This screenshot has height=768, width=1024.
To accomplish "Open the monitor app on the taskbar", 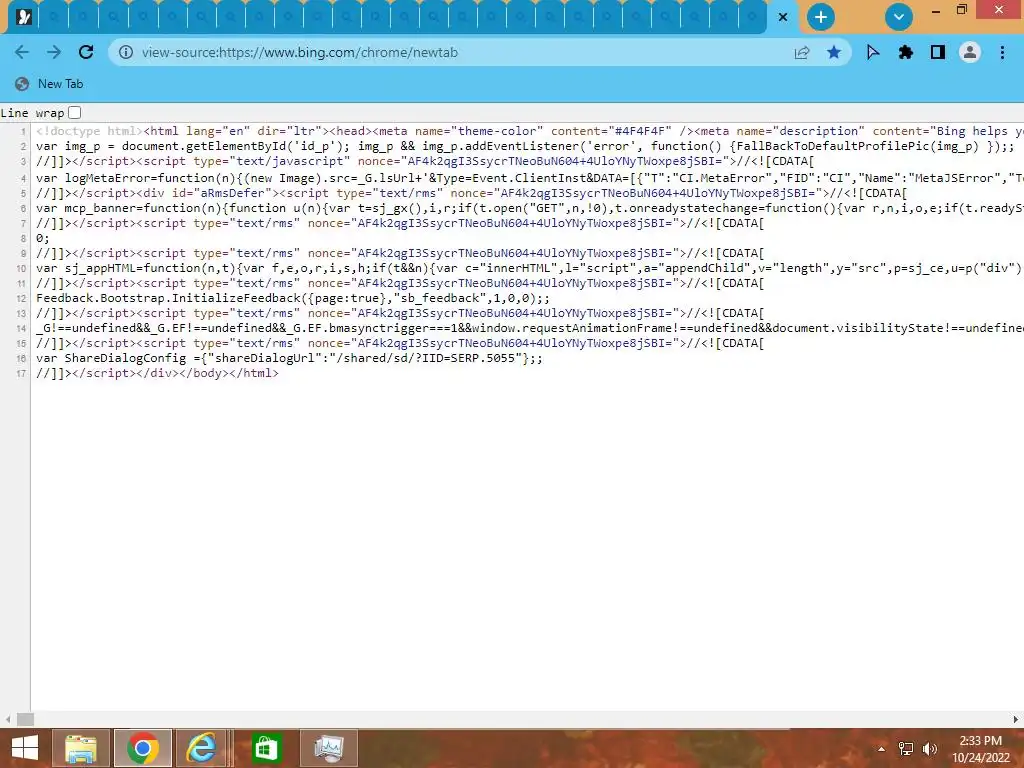I will tap(329, 748).
